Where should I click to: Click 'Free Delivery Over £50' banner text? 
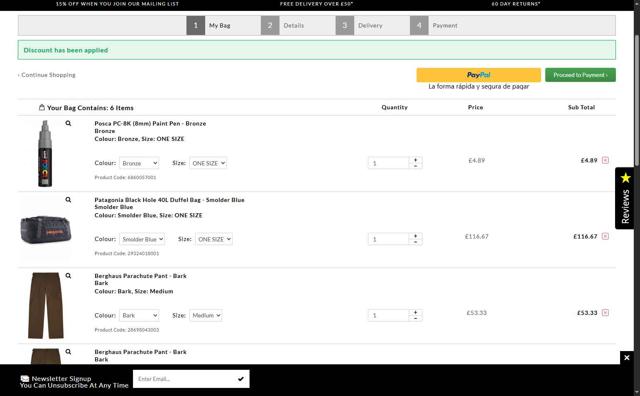click(316, 4)
